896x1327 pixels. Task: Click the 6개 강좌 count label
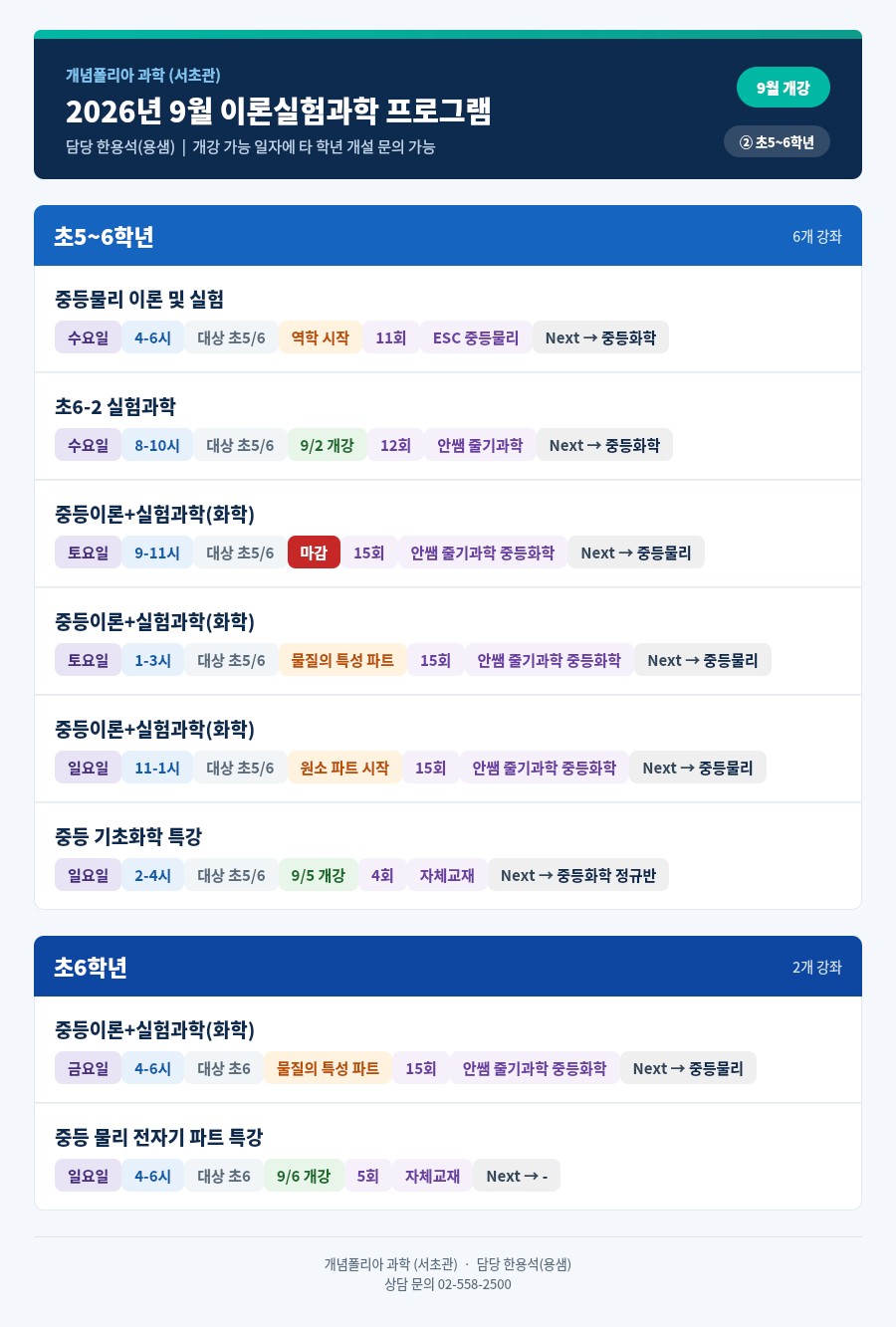817,236
